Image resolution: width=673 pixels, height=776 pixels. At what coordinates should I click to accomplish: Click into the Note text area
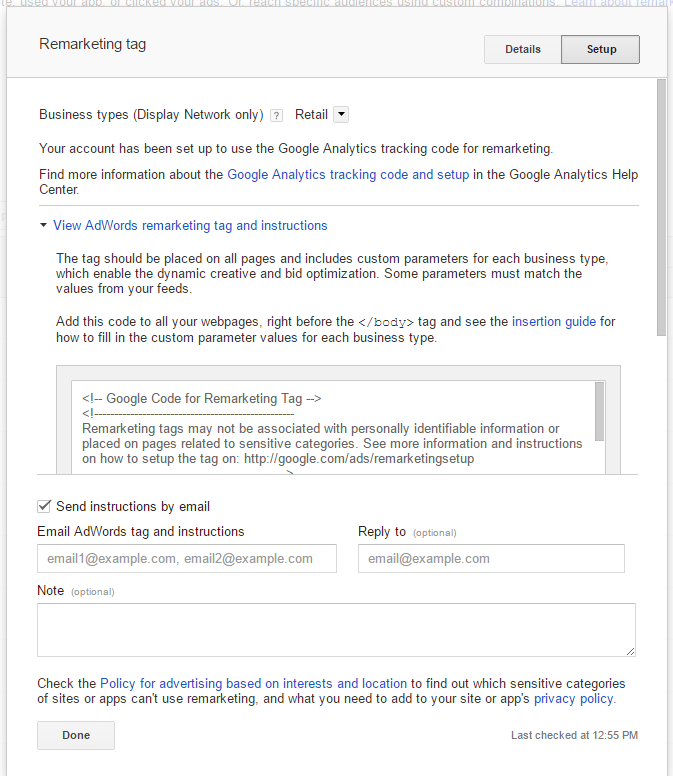coord(336,630)
